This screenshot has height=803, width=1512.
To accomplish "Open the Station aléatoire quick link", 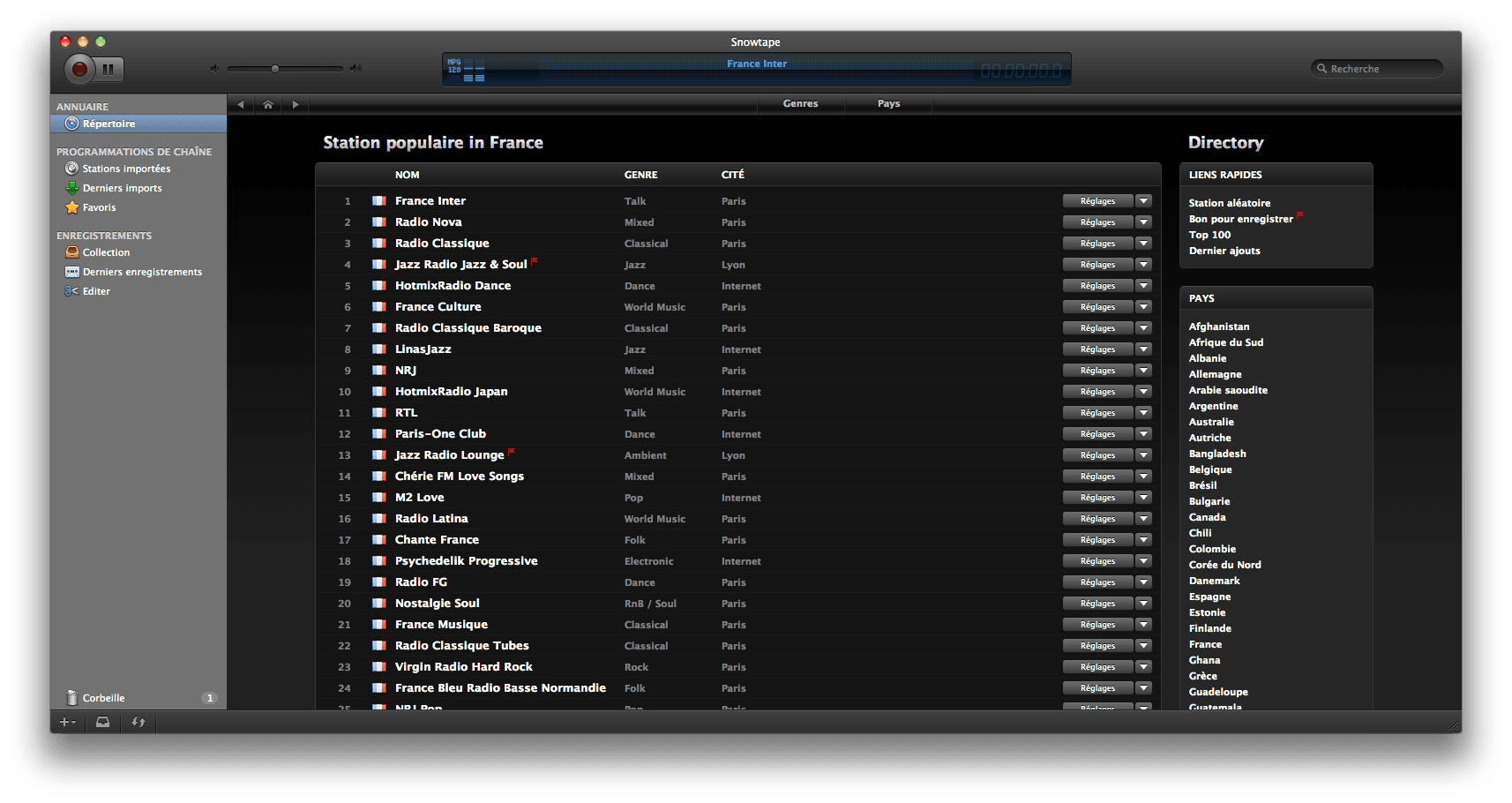I will tap(1229, 203).
